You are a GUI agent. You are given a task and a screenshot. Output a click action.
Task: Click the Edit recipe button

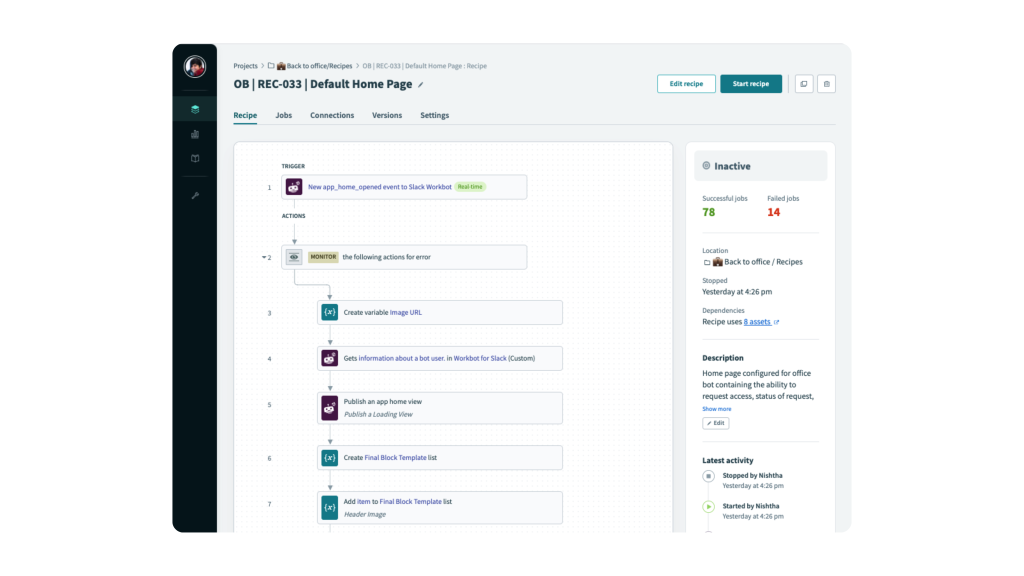coord(686,84)
